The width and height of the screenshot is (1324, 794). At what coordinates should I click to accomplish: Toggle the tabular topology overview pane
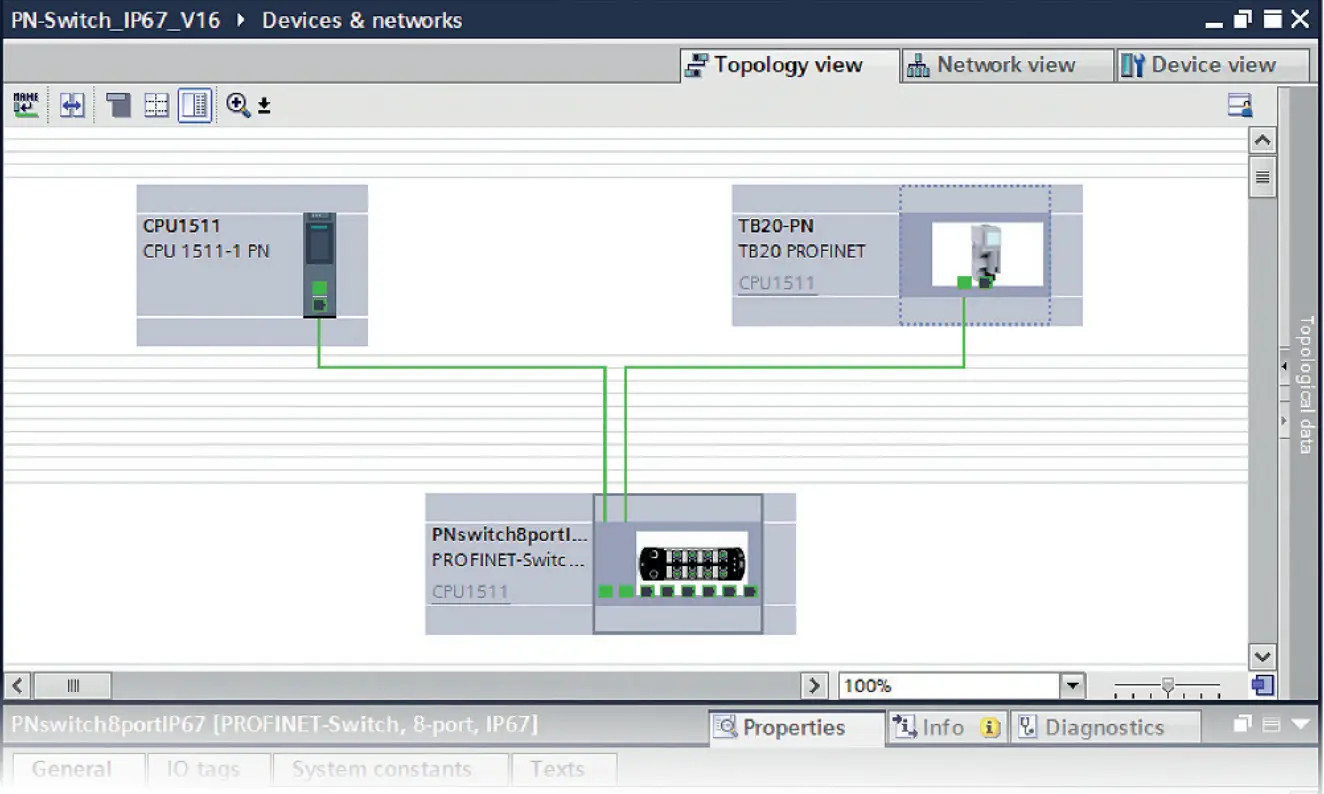point(194,105)
